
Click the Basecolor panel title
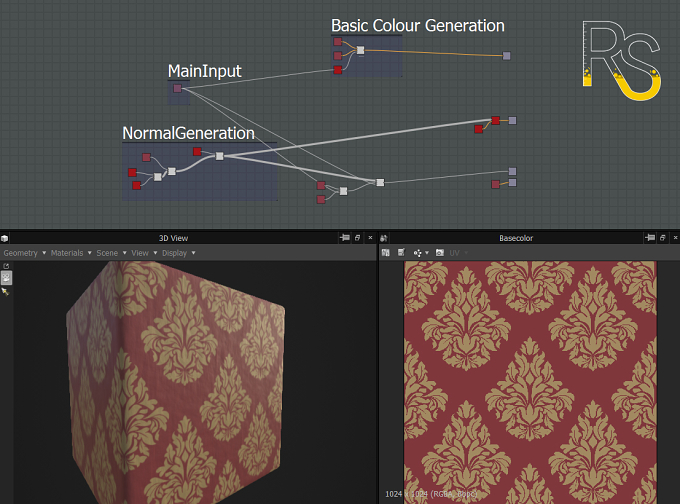516,238
